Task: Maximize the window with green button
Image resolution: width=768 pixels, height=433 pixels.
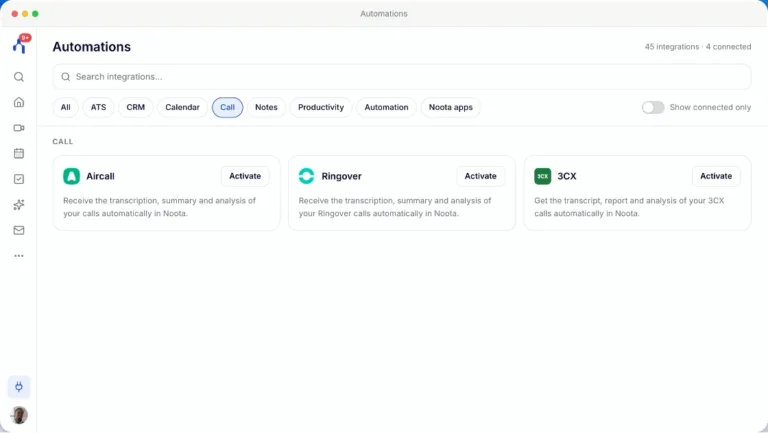Action: coord(35,14)
